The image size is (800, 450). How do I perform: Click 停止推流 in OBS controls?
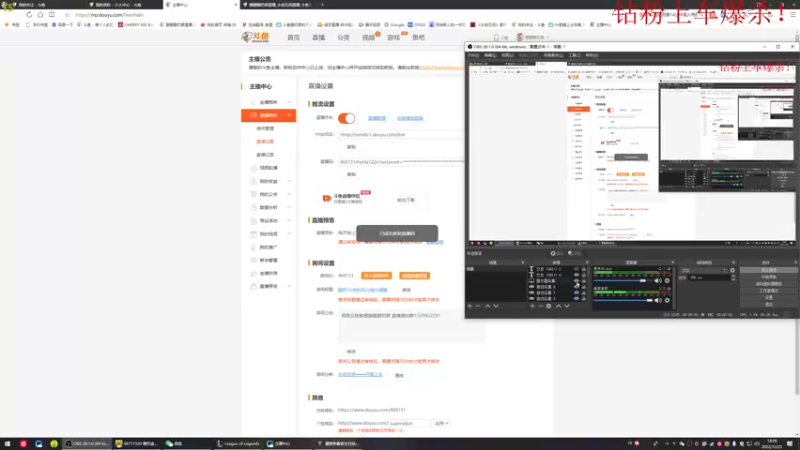tap(768, 270)
